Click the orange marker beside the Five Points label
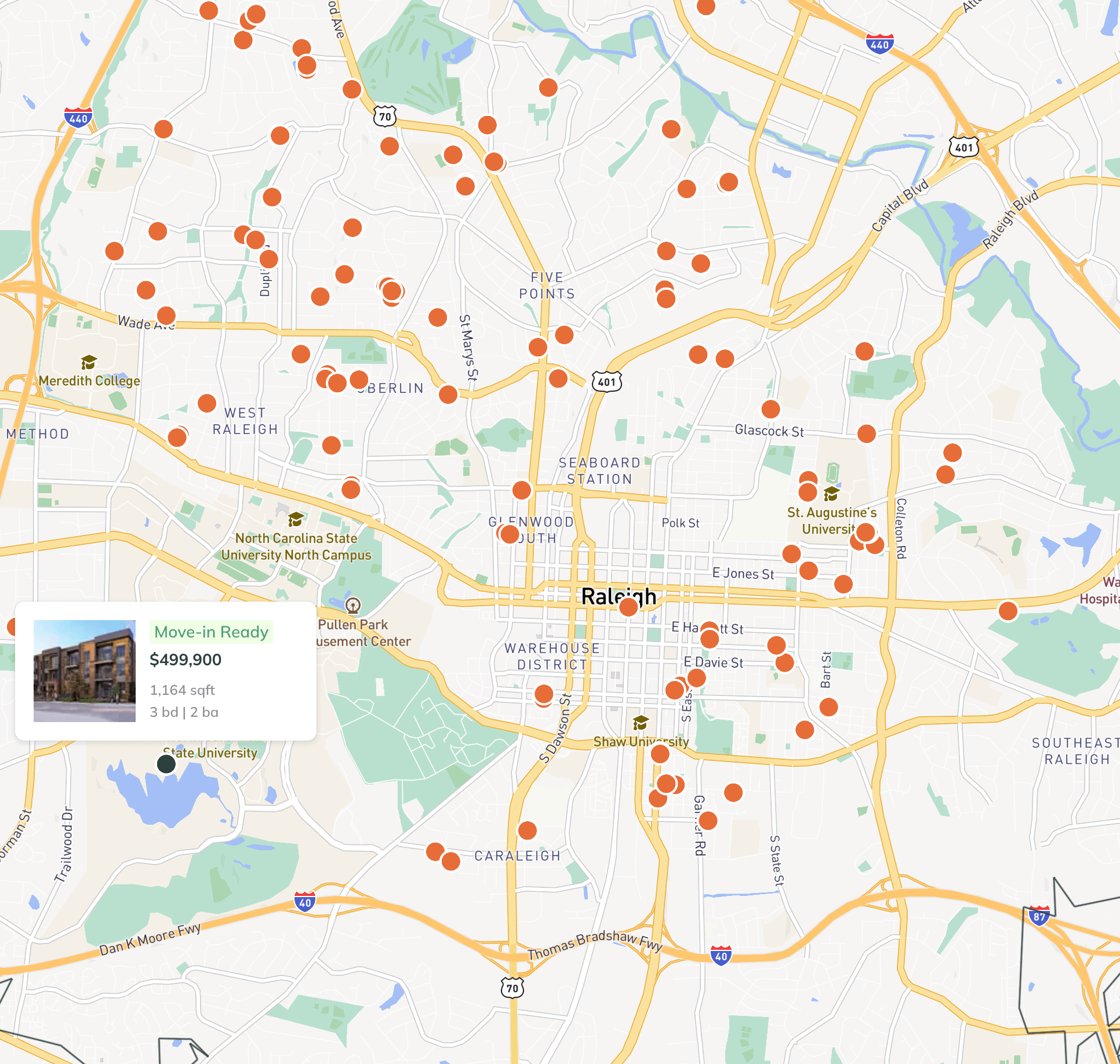 pos(564,334)
